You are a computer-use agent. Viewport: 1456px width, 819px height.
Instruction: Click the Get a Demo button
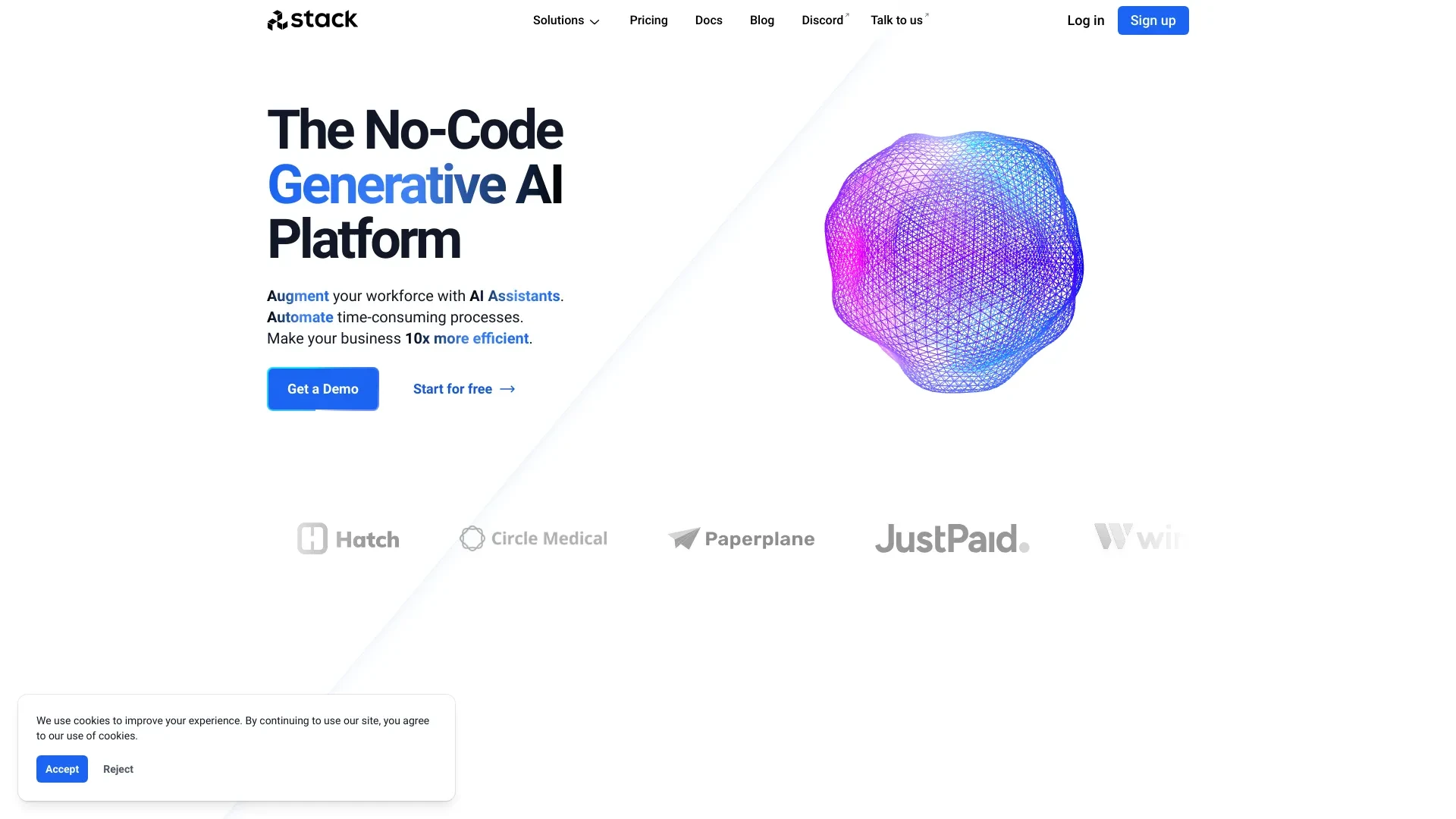pyautogui.click(x=322, y=388)
